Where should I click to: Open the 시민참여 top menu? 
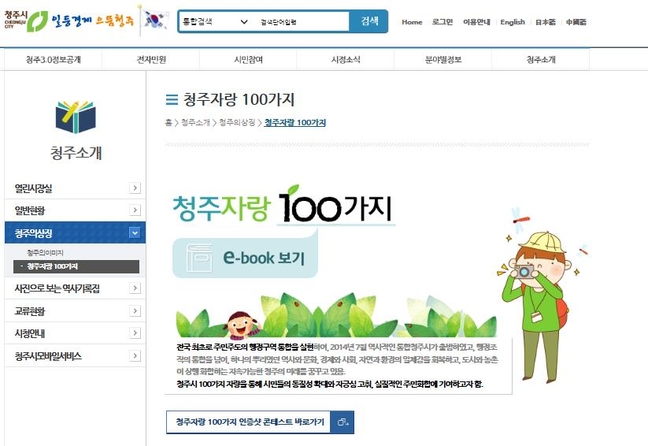click(x=248, y=60)
